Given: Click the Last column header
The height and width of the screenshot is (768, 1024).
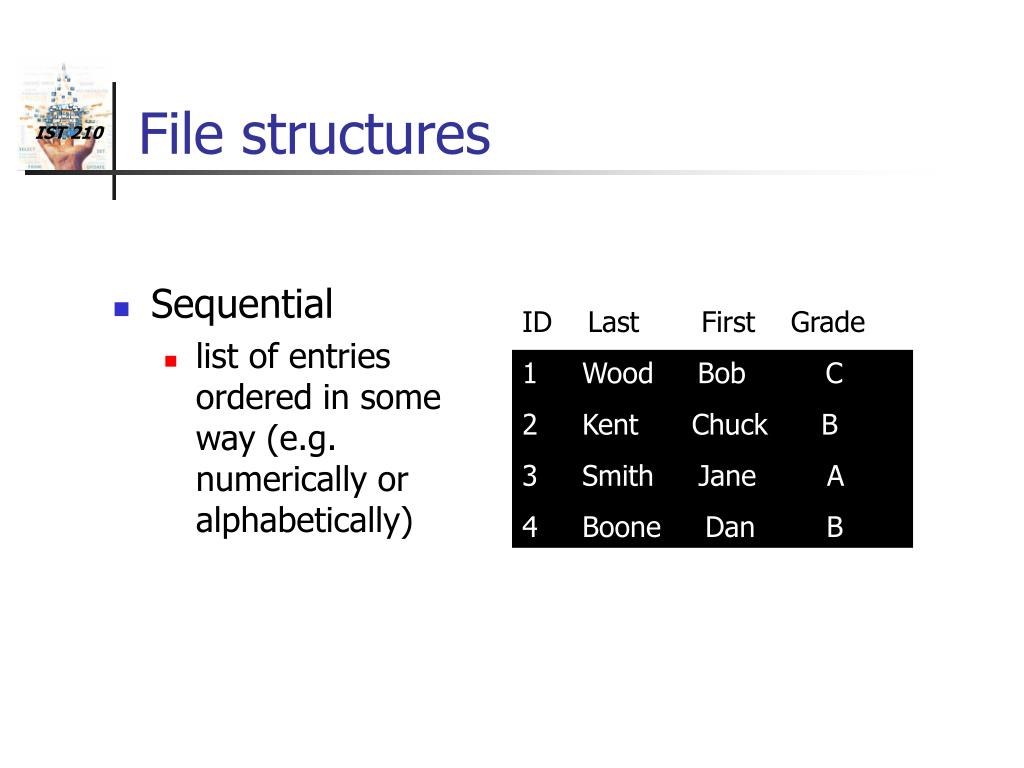Looking at the screenshot, I should click(613, 323).
